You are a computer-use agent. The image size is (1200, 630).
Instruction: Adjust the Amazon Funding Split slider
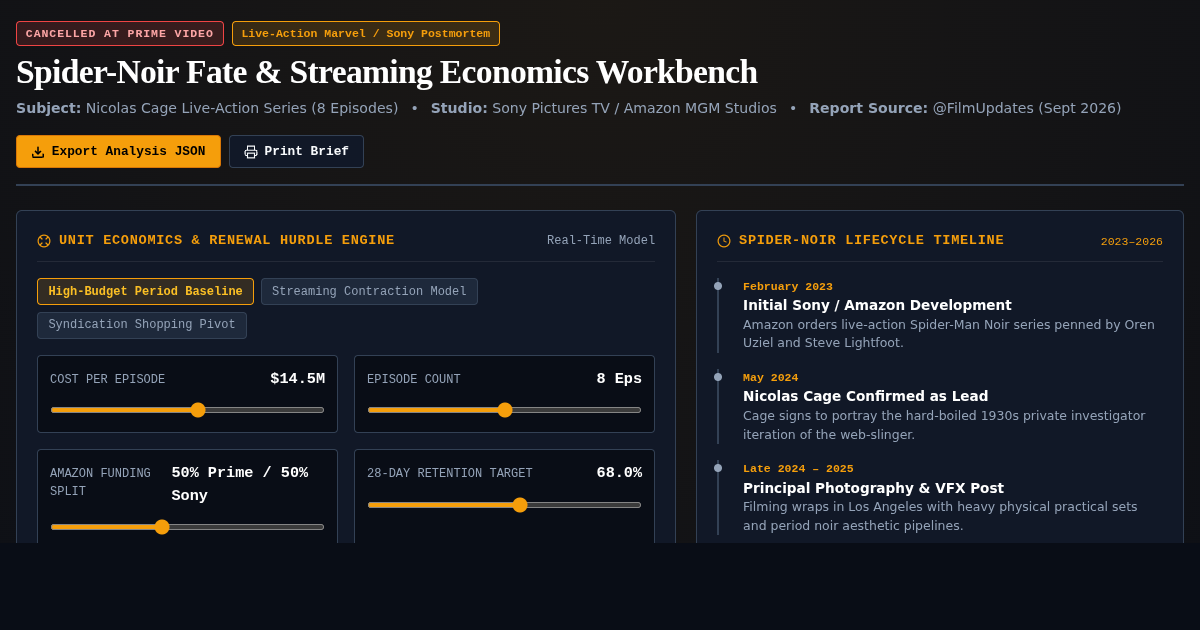pos(187,527)
